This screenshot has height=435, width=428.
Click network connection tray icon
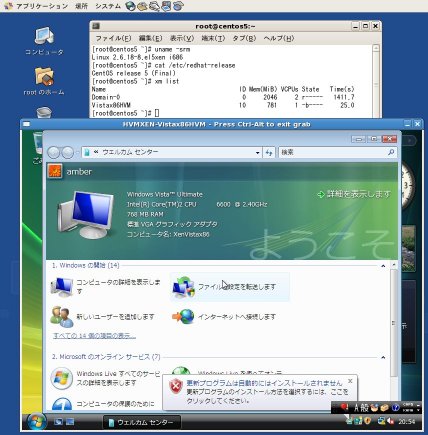coord(382,421)
